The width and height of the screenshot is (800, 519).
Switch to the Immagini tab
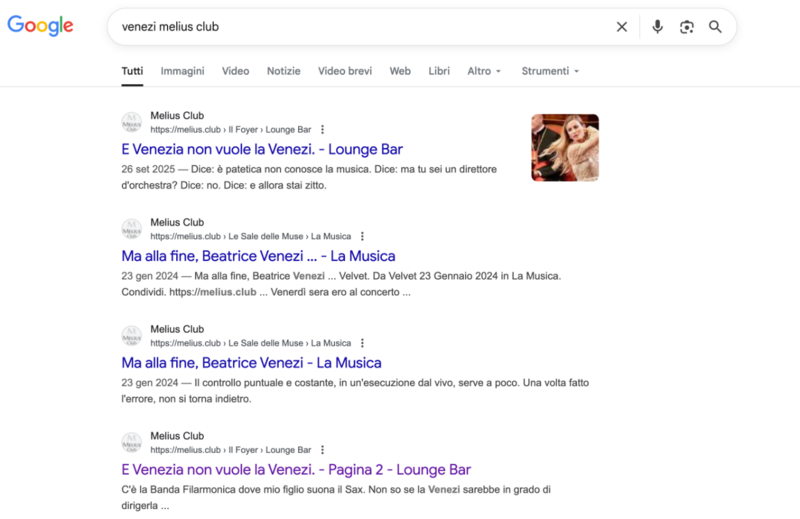182,71
